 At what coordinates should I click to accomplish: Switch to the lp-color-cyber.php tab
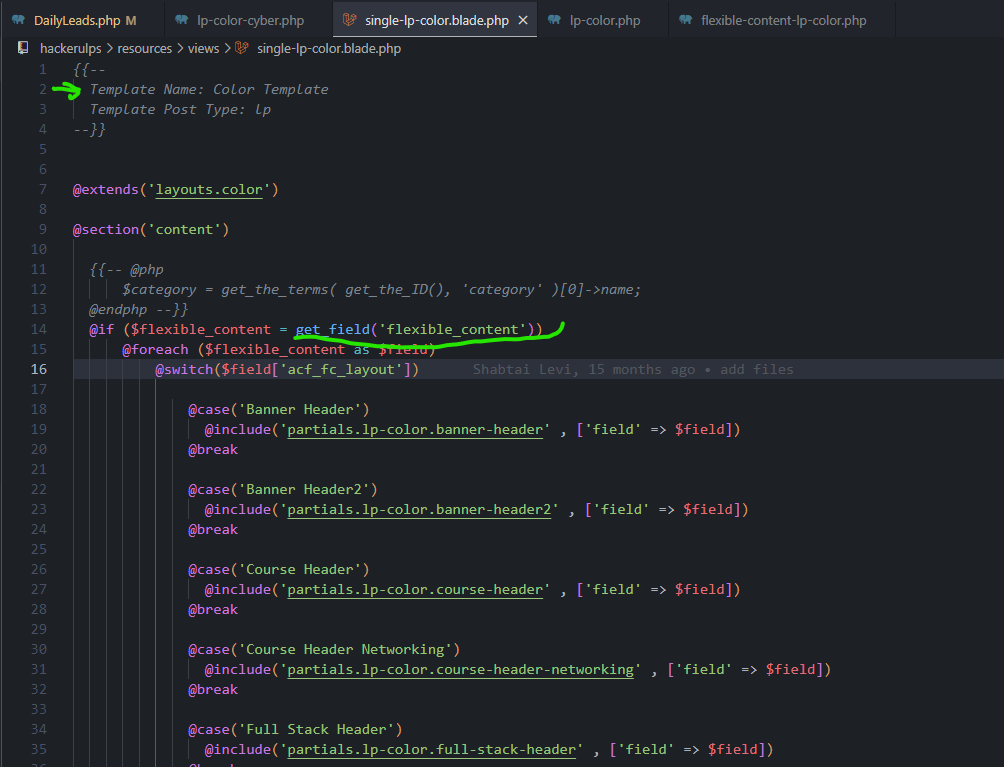pos(250,20)
